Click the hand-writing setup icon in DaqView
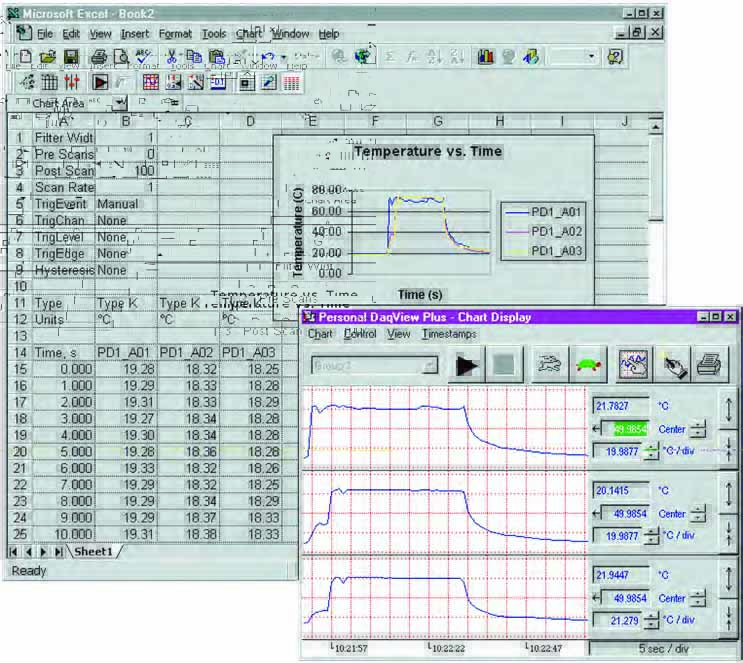 [x=673, y=365]
